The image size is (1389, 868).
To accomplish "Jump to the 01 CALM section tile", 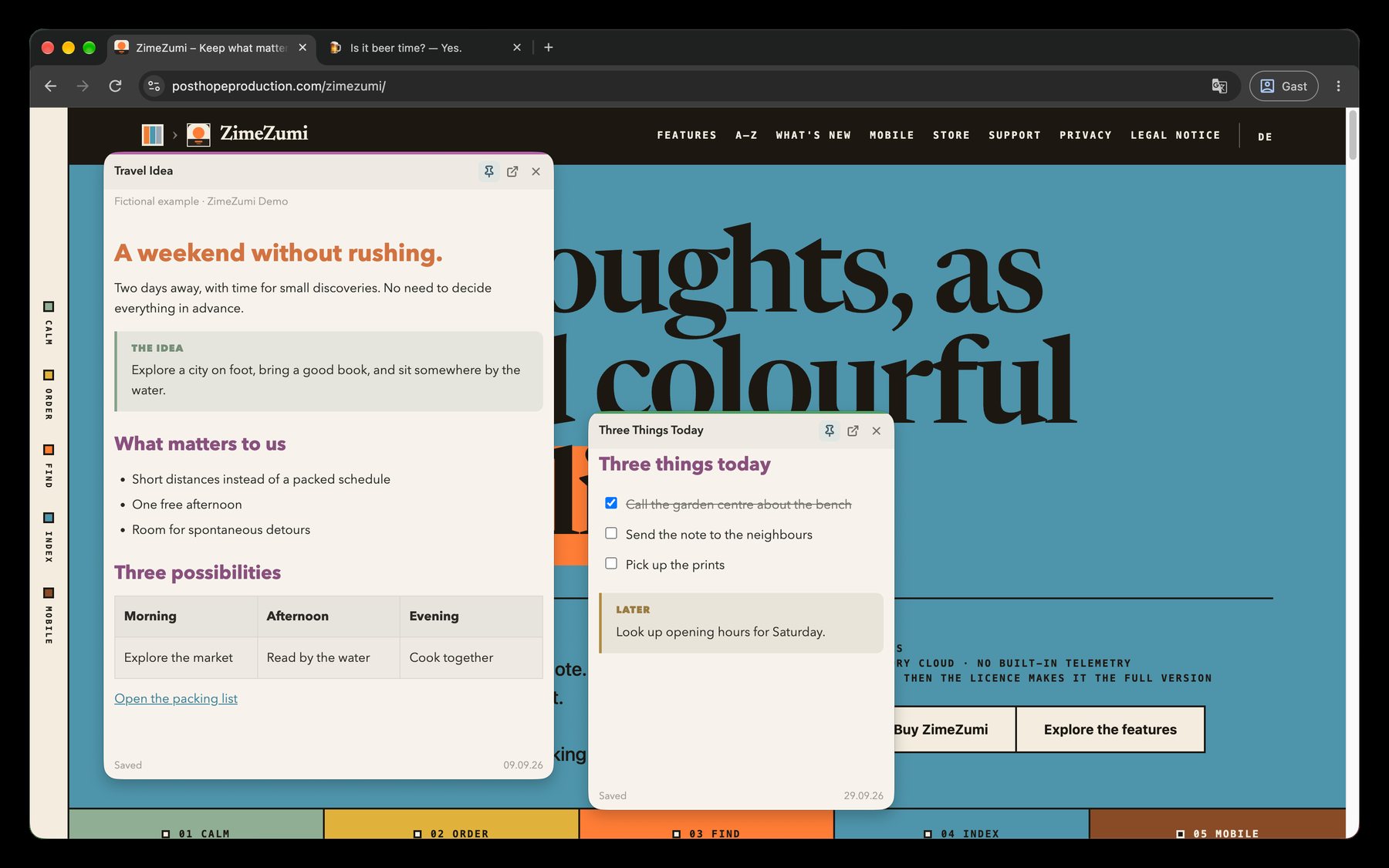I will 196,824.
